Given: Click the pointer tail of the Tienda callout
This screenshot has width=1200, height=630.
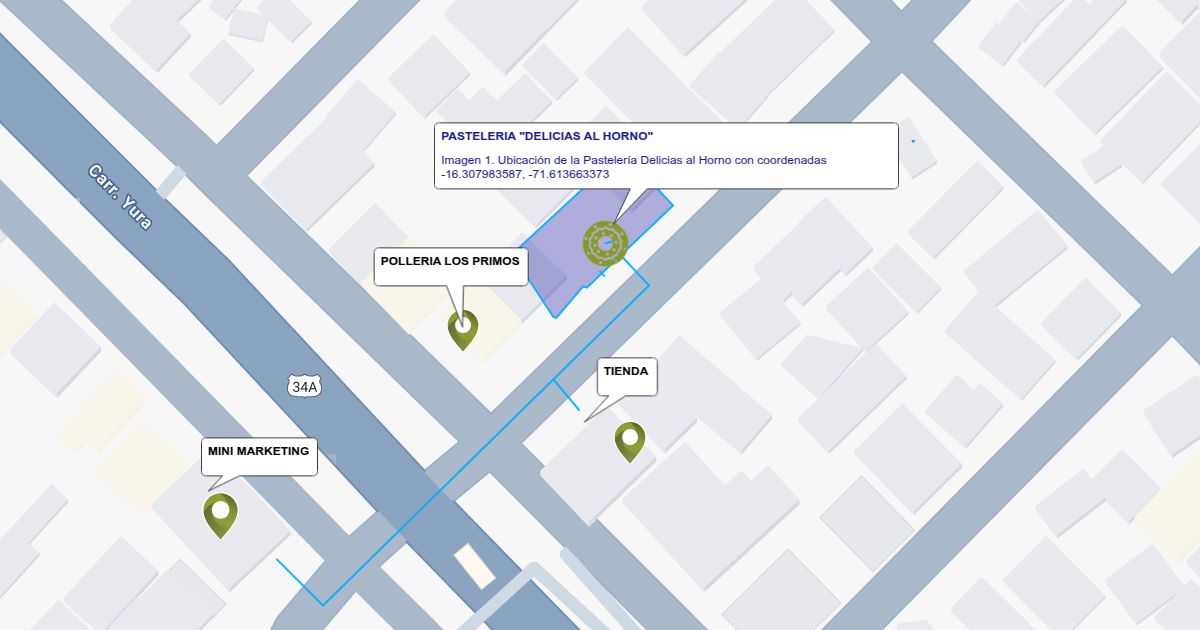Looking at the screenshot, I should 598,408.
